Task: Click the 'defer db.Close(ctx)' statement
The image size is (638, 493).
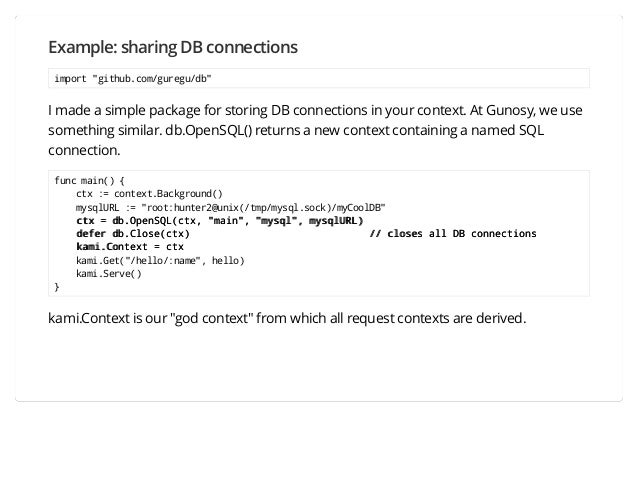Action: point(133,234)
